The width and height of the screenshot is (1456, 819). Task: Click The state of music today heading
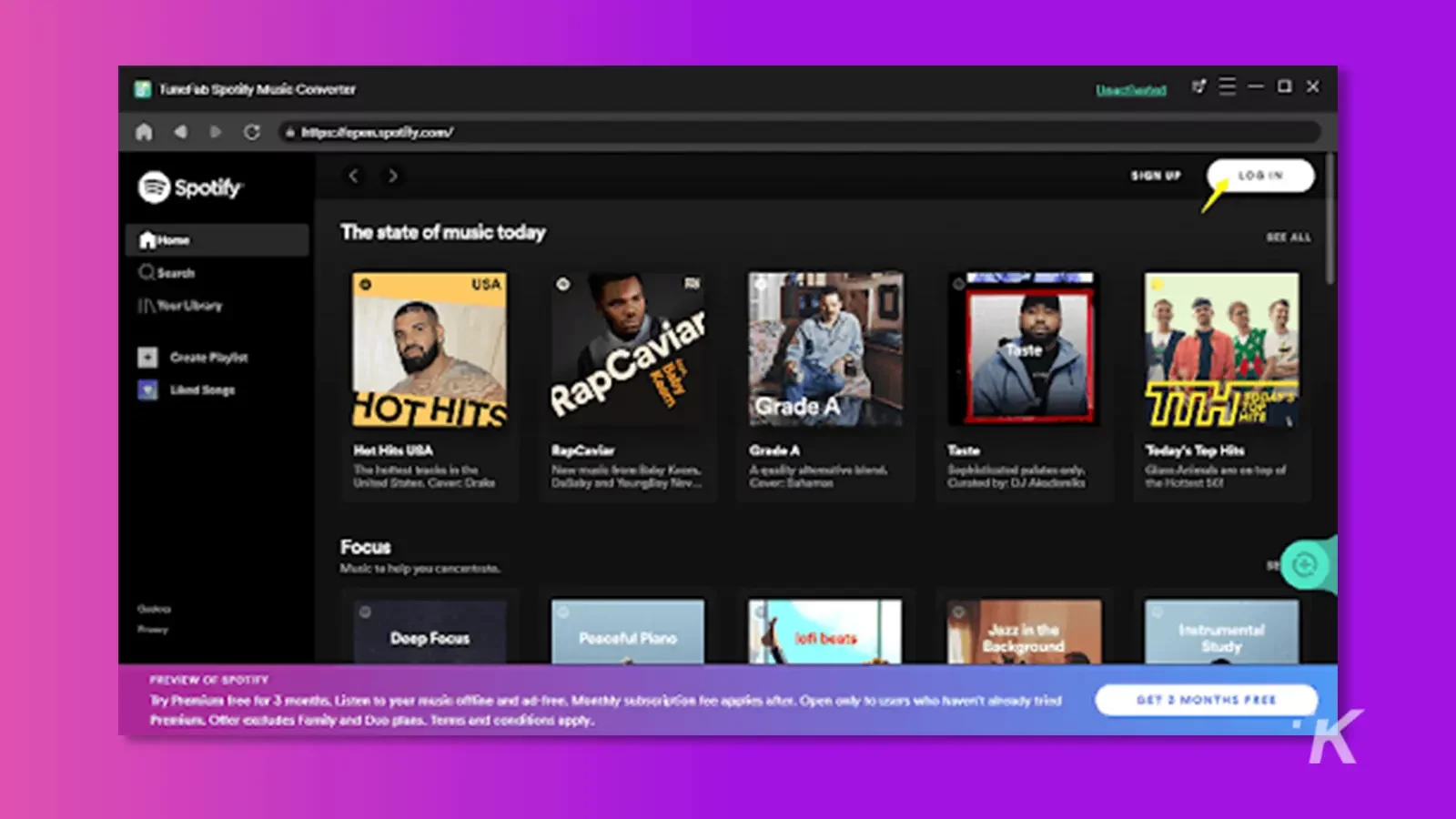tap(443, 232)
